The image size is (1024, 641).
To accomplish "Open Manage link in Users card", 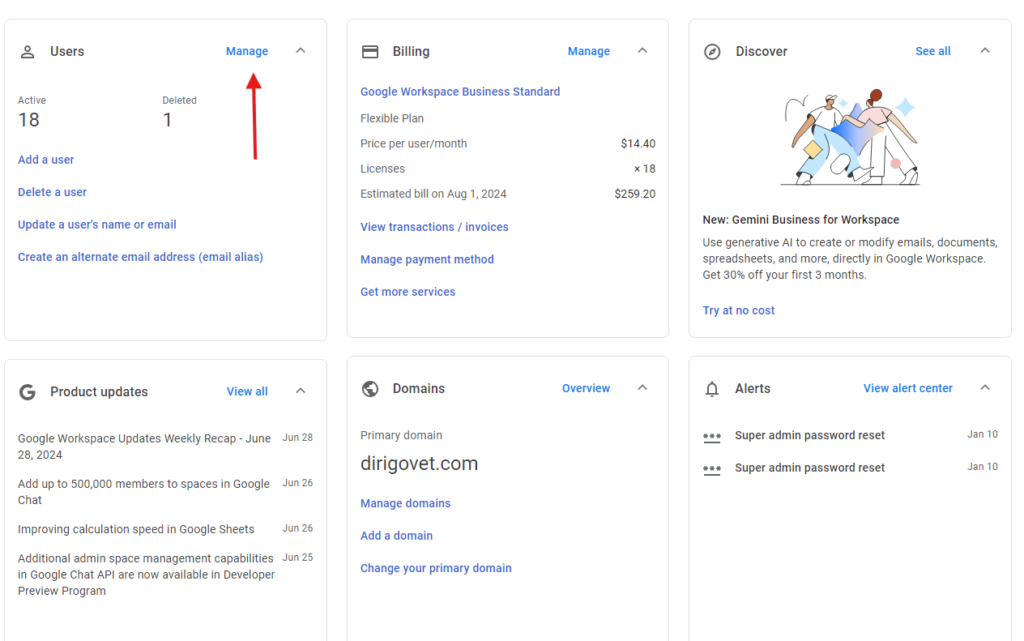I will click(247, 51).
